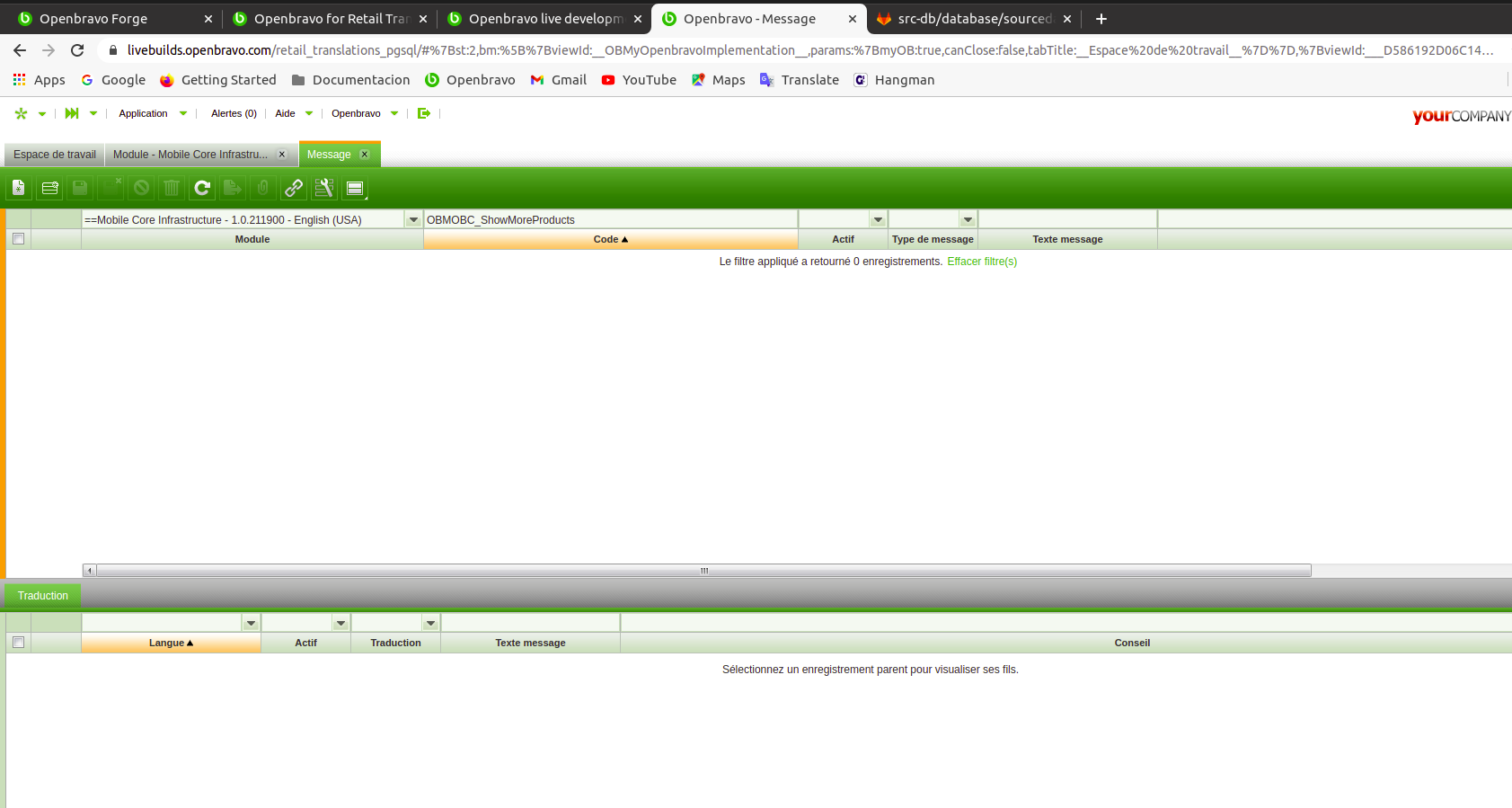Click the scrollbar left arrow in Message grid
This screenshot has width=1512, height=808.
pyautogui.click(x=89, y=571)
